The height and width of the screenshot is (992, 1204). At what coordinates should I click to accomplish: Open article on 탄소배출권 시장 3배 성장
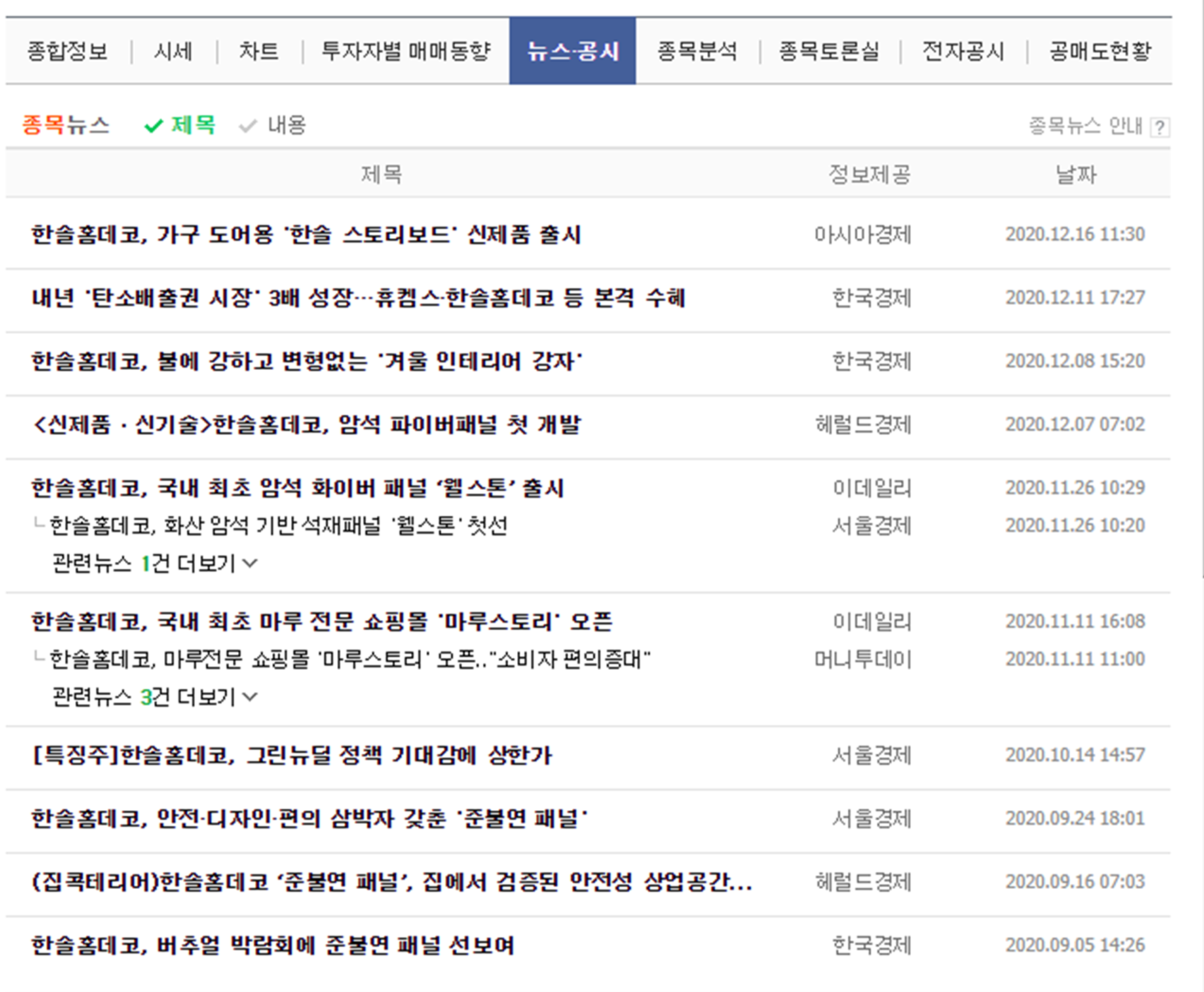(x=358, y=298)
